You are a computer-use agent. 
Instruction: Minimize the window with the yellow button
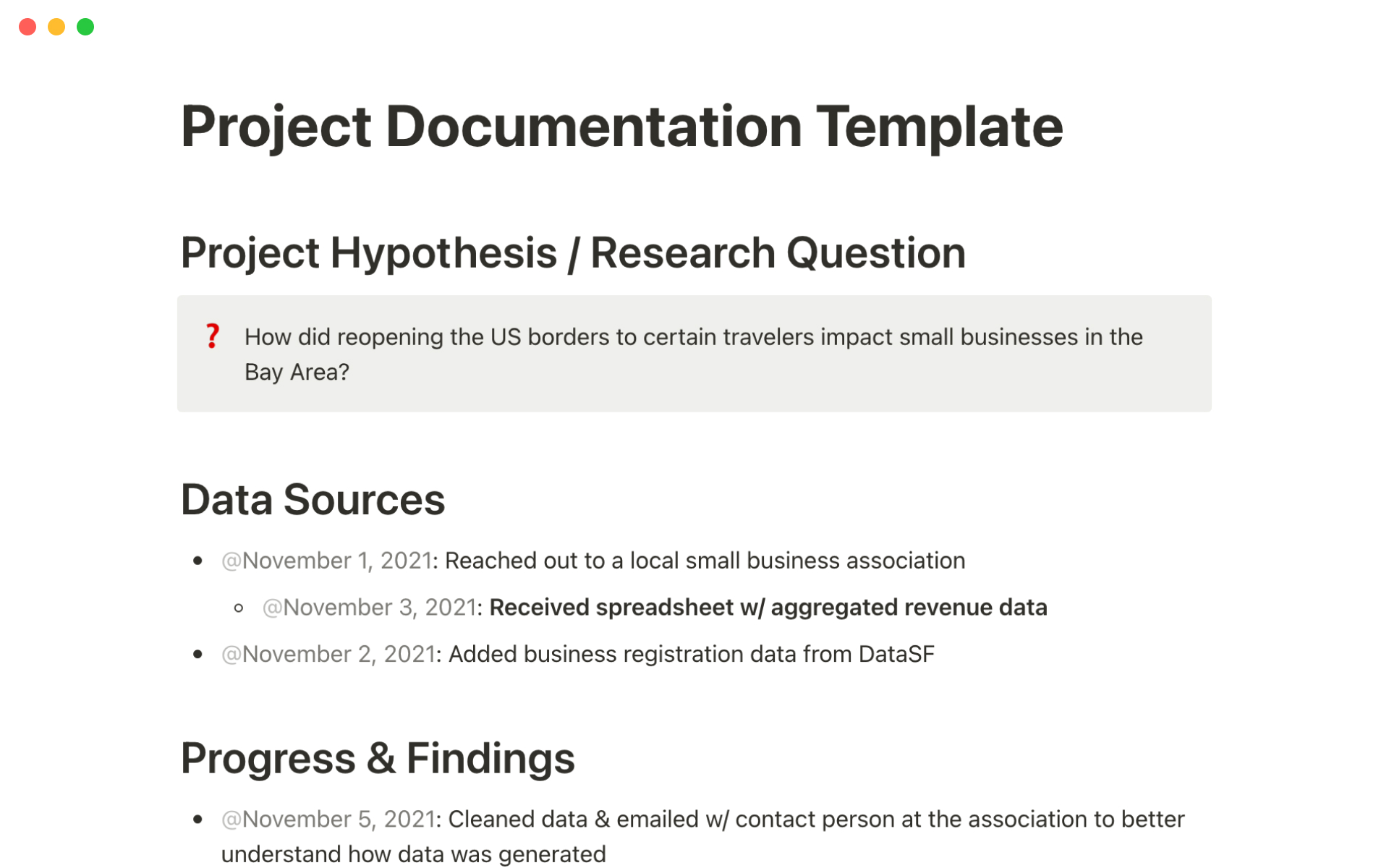[56, 27]
